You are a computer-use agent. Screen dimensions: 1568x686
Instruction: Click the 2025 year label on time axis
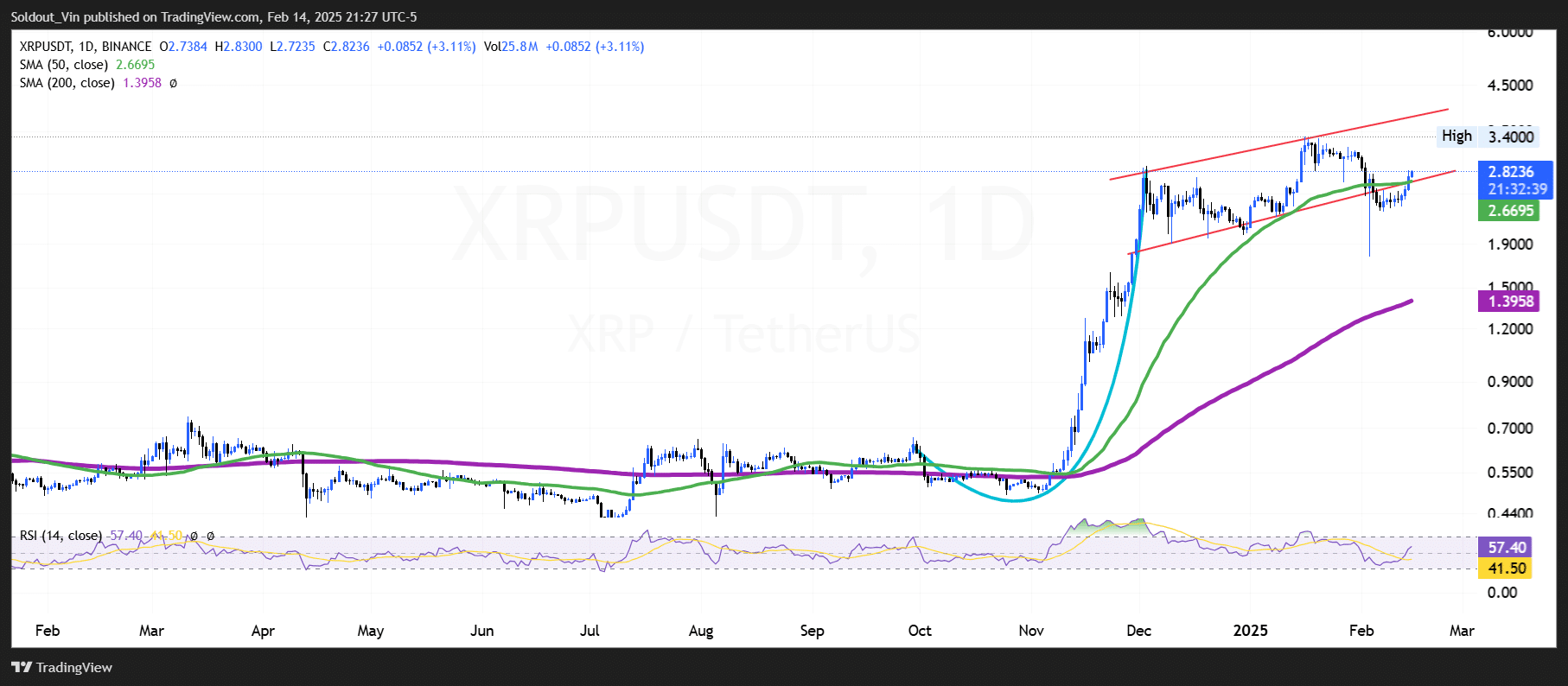click(1250, 631)
